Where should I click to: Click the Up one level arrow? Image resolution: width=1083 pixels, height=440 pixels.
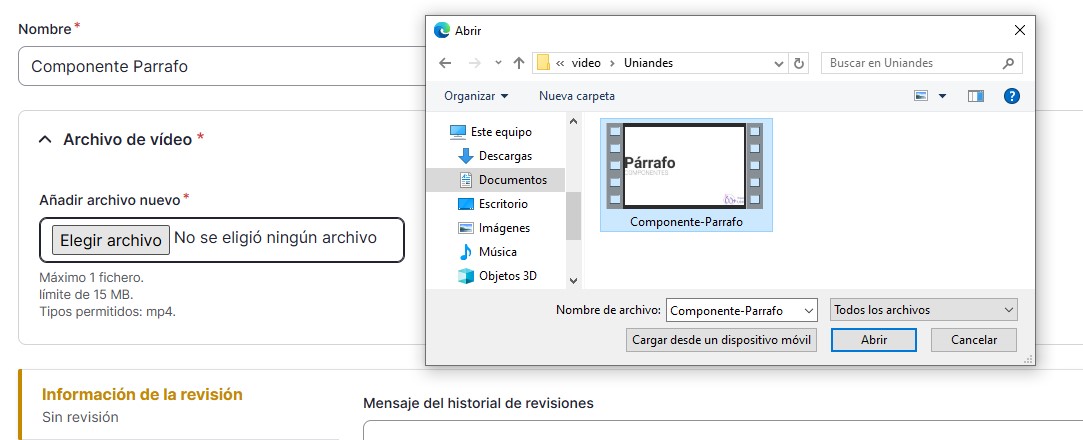518,63
